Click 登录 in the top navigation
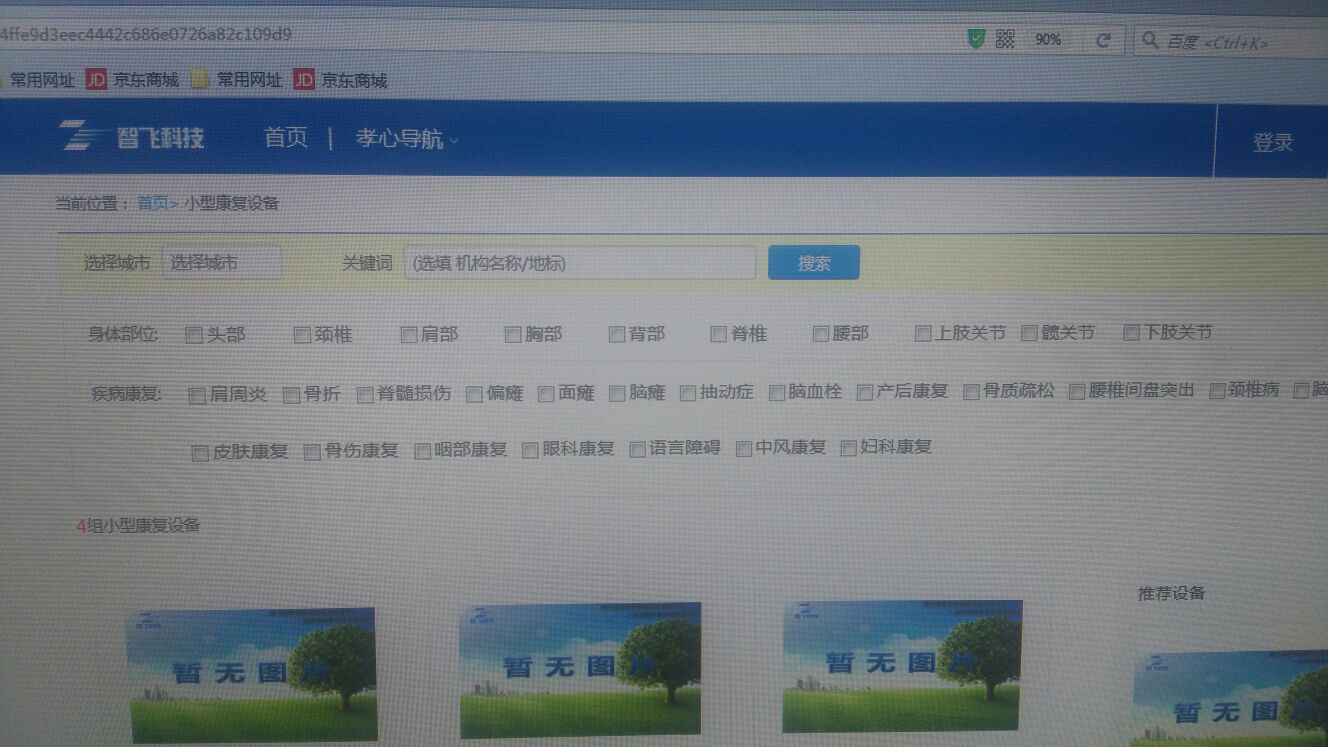Viewport: 1328px width, 747px height. click(x=1272, y=143)
